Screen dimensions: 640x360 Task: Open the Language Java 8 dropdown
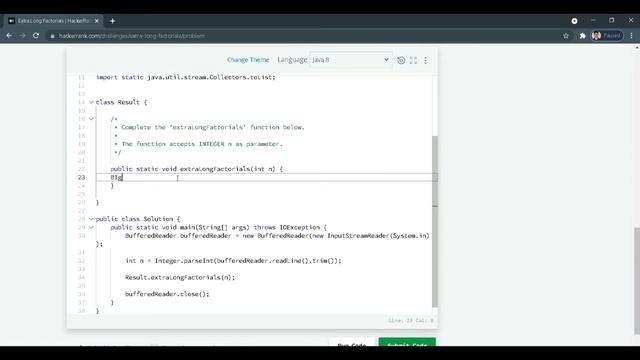point(351,60)
